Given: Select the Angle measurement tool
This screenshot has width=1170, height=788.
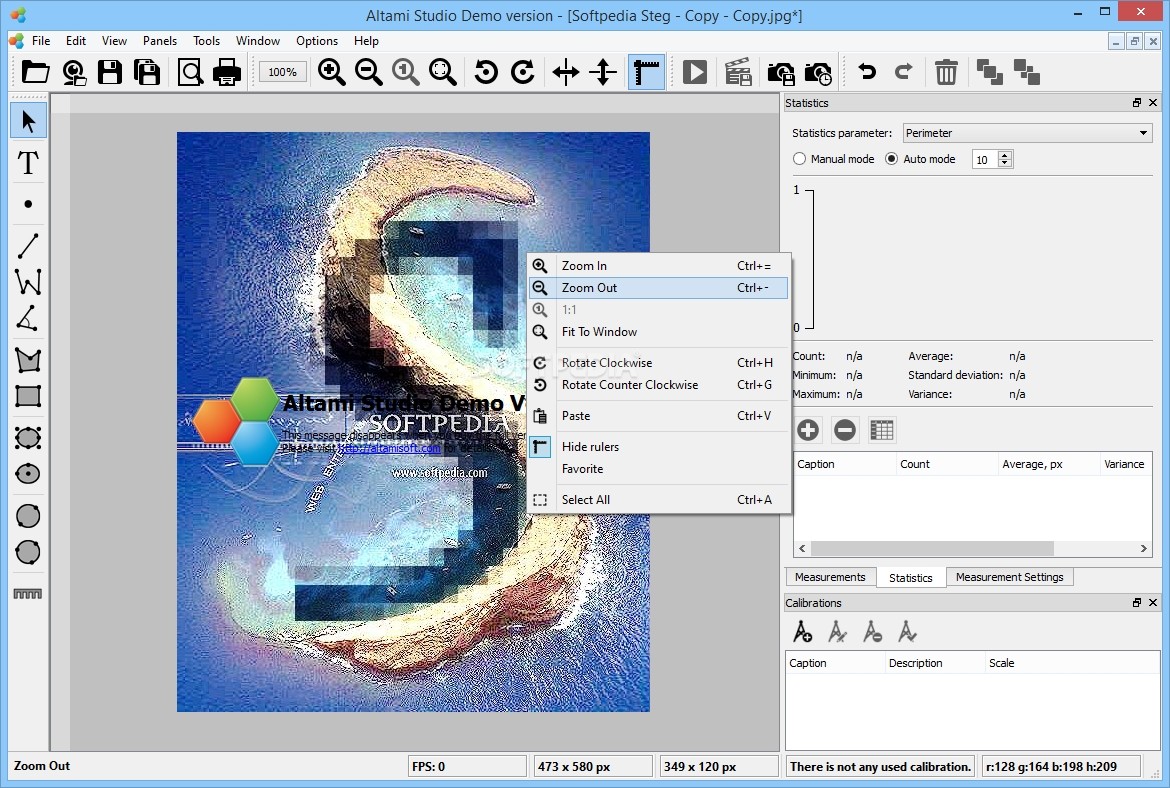Looking at the screenshot, I should [28, 319].
